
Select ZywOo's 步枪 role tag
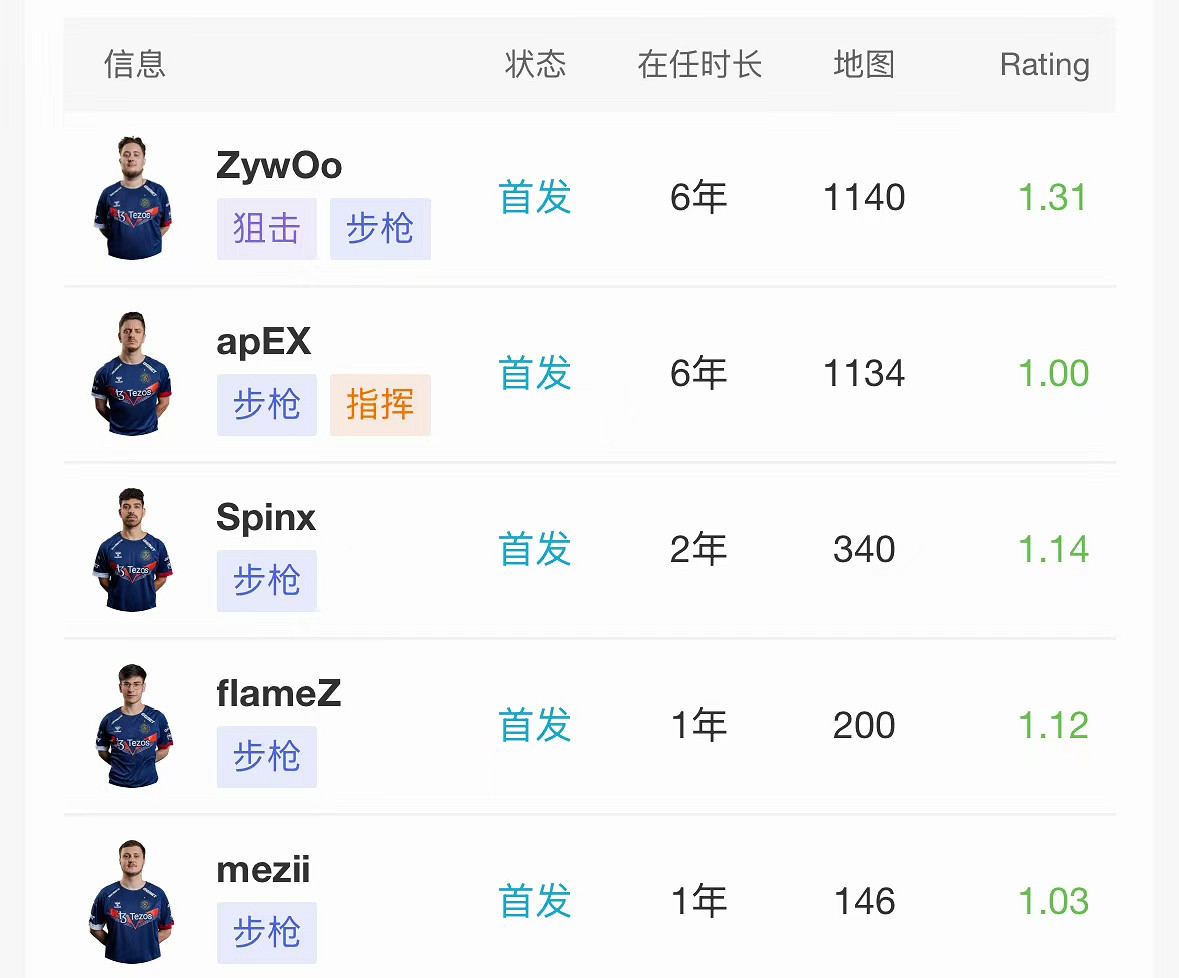coord(380,229)
